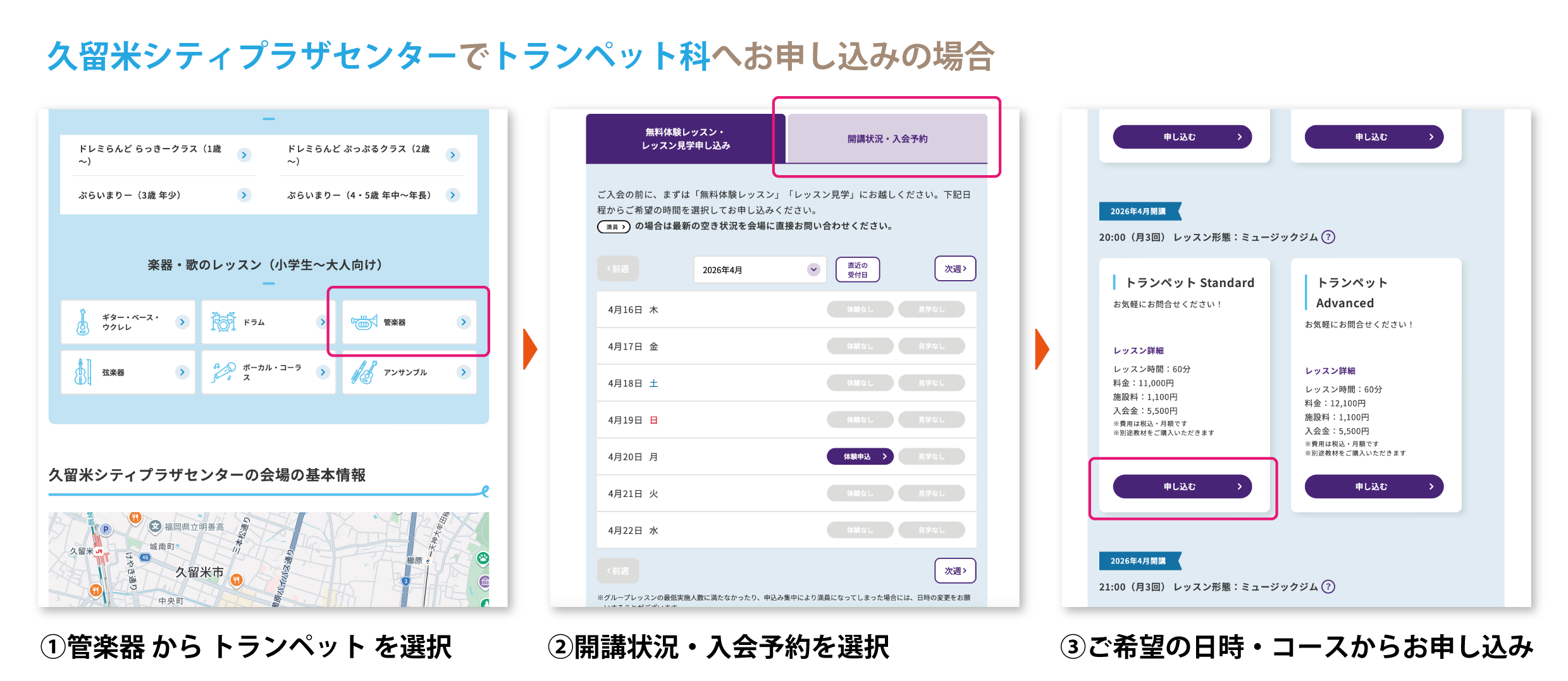Select 無料体験レッスン・レッスン見学申し込み tab
Viewport: 1568px width, 681px height.
(x=686, y=138)
